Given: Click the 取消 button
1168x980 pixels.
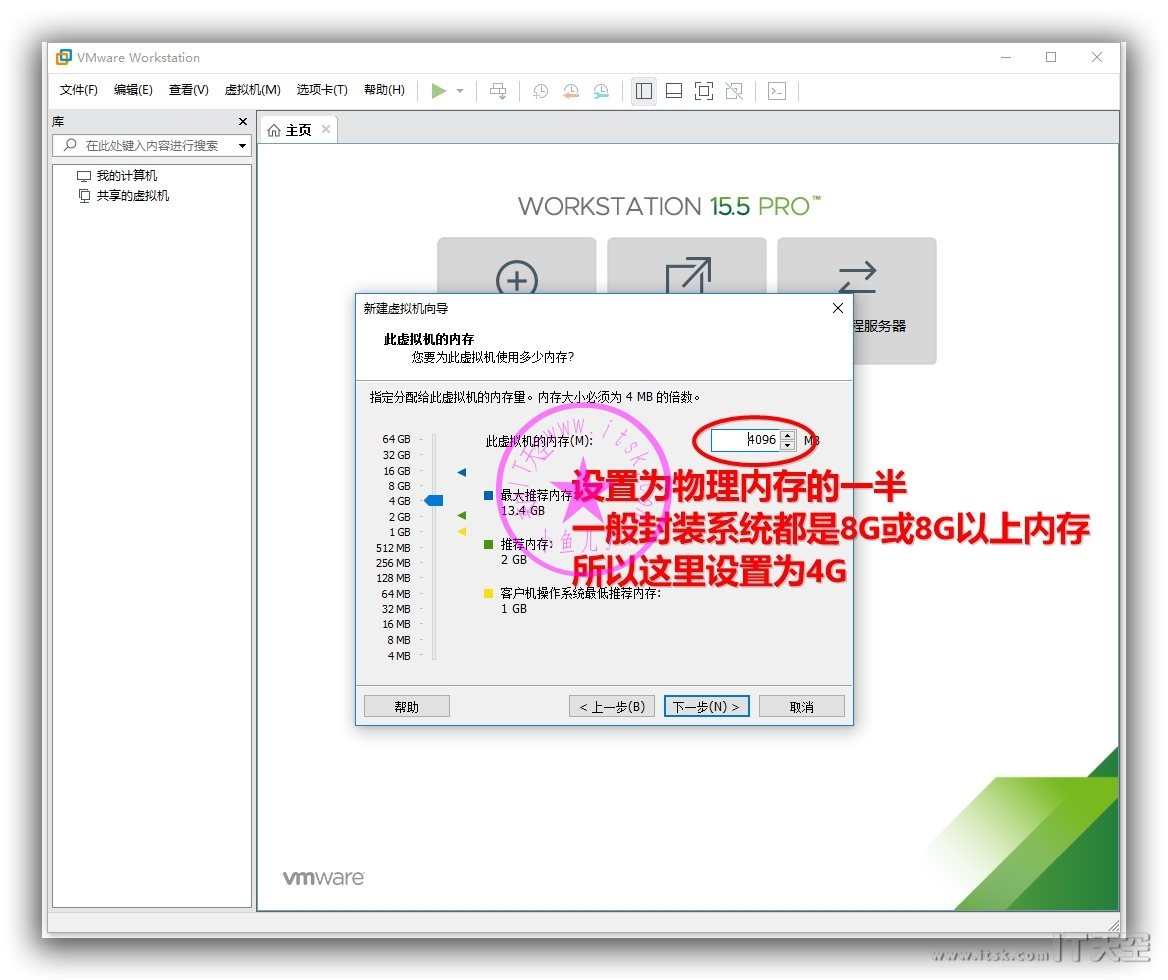Looking at the screenshot, I should point(802,706).
